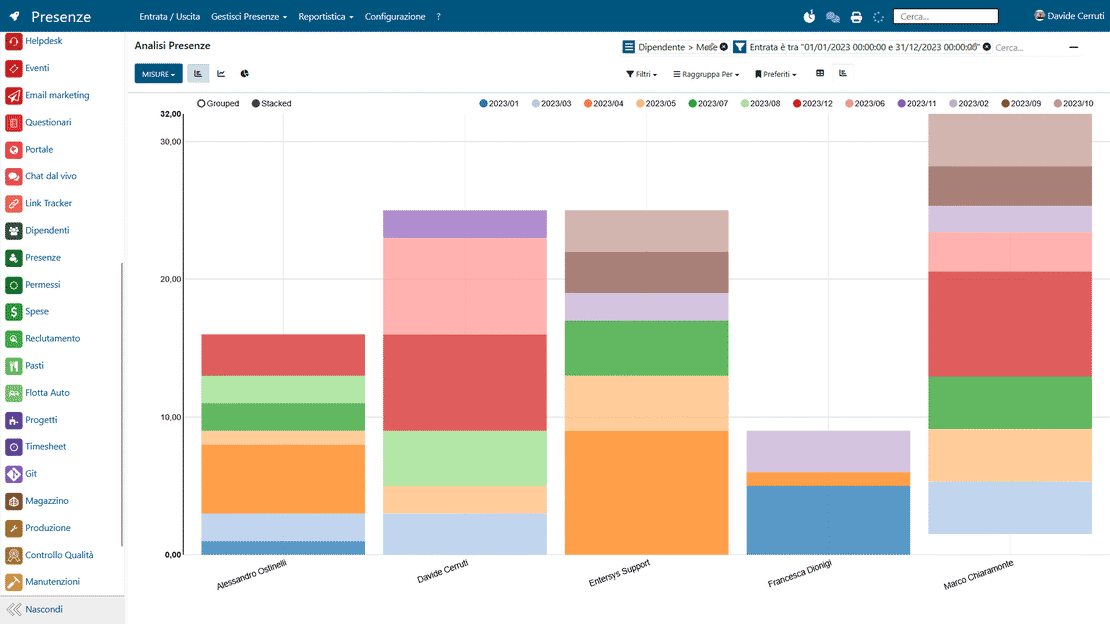Click Entersys Support orange 2023/04 segment
The width and height of the screenshot is (1110, 624).
click(646, 492)
